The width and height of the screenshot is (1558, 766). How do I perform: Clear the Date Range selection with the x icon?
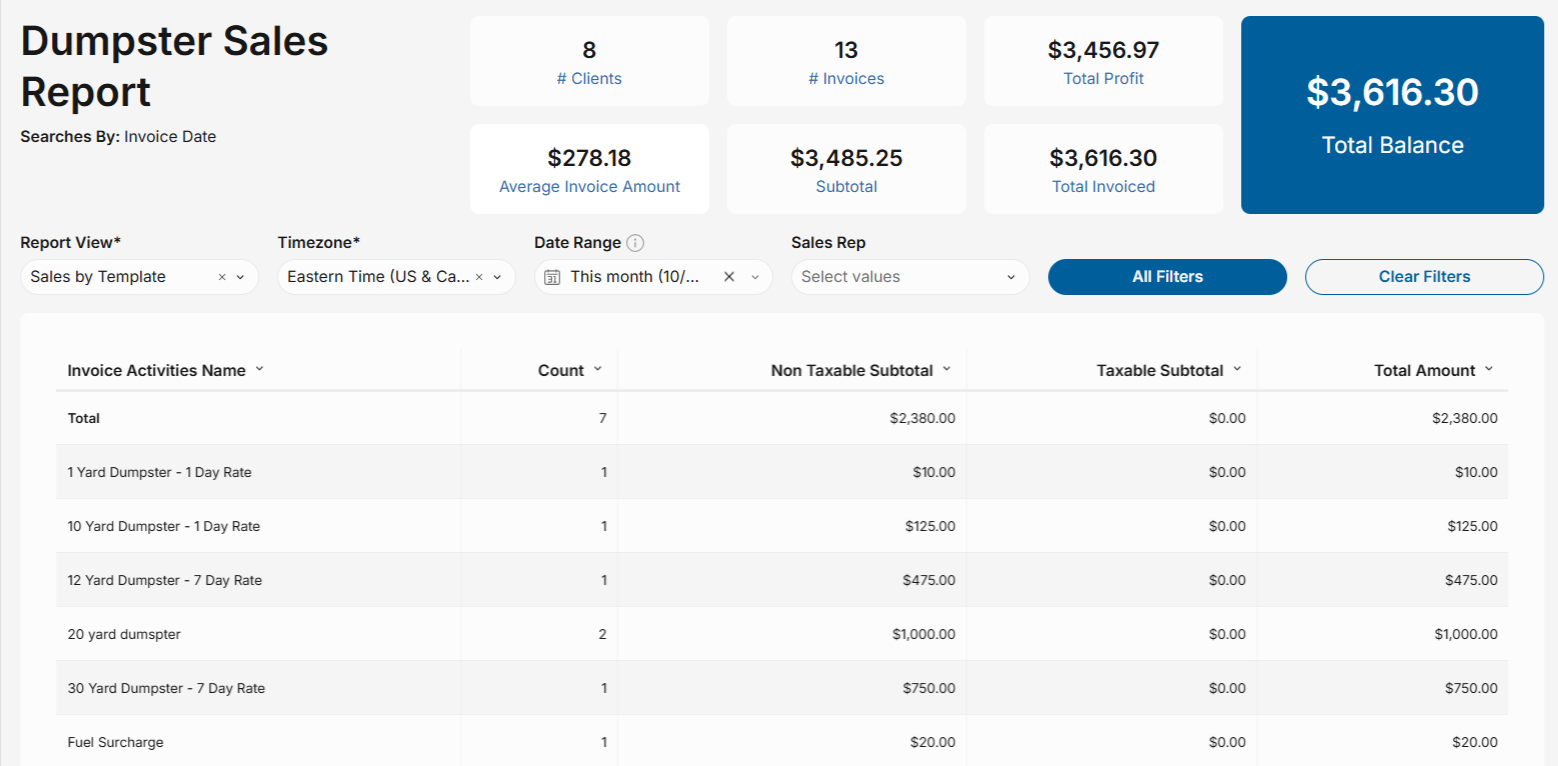pyautogui.click(x=729, y=277)
